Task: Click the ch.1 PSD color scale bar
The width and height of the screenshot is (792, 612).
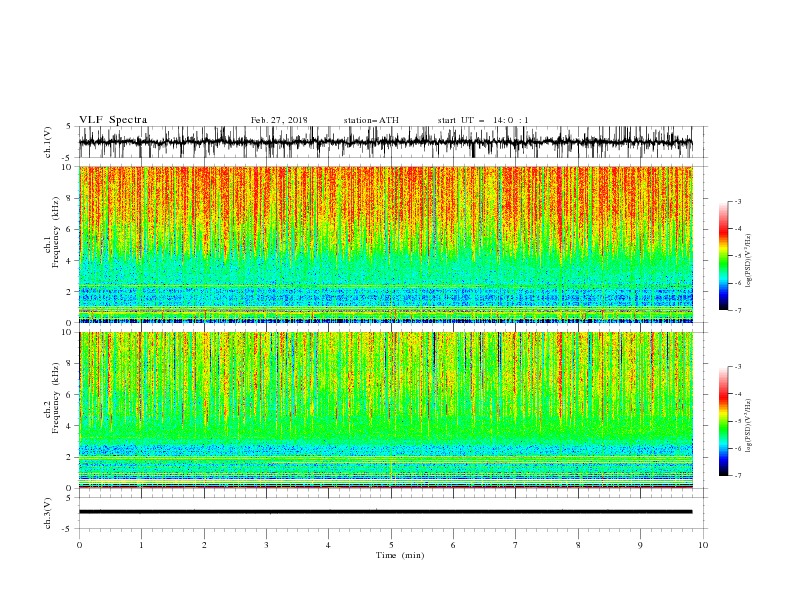Action: tap(723, 255)
